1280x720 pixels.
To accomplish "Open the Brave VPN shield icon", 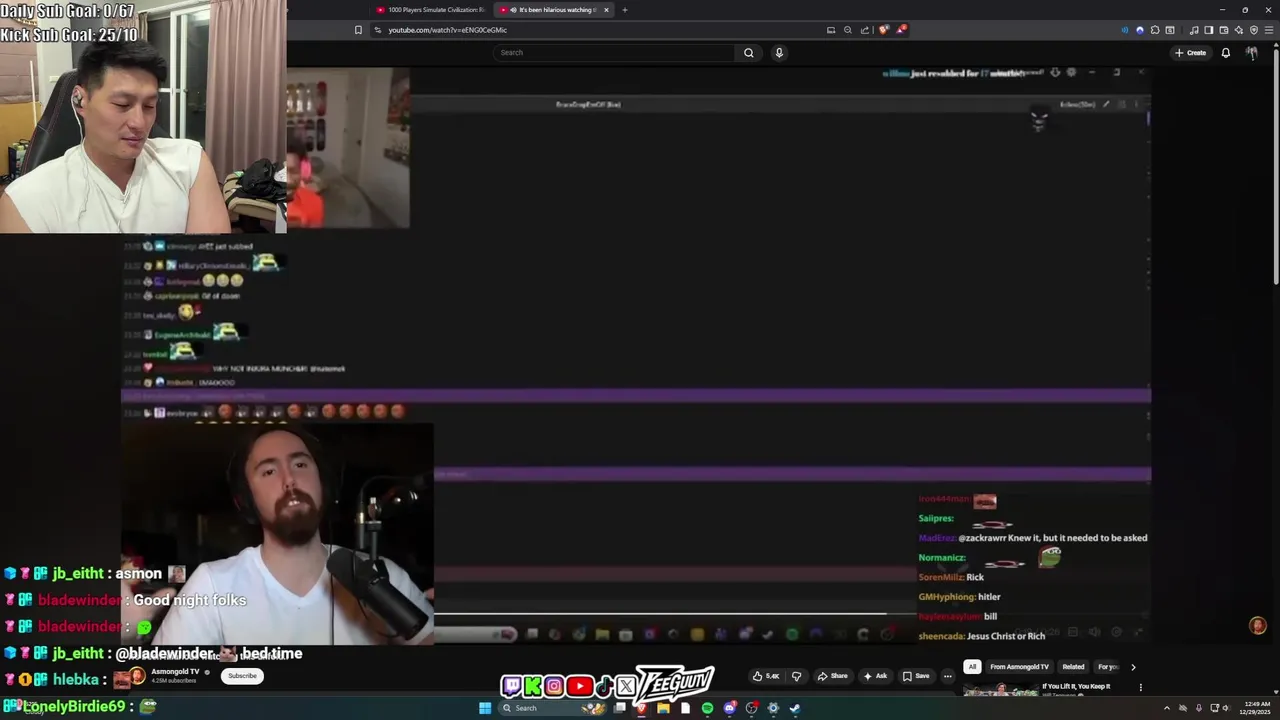I will coord(1254,30).
